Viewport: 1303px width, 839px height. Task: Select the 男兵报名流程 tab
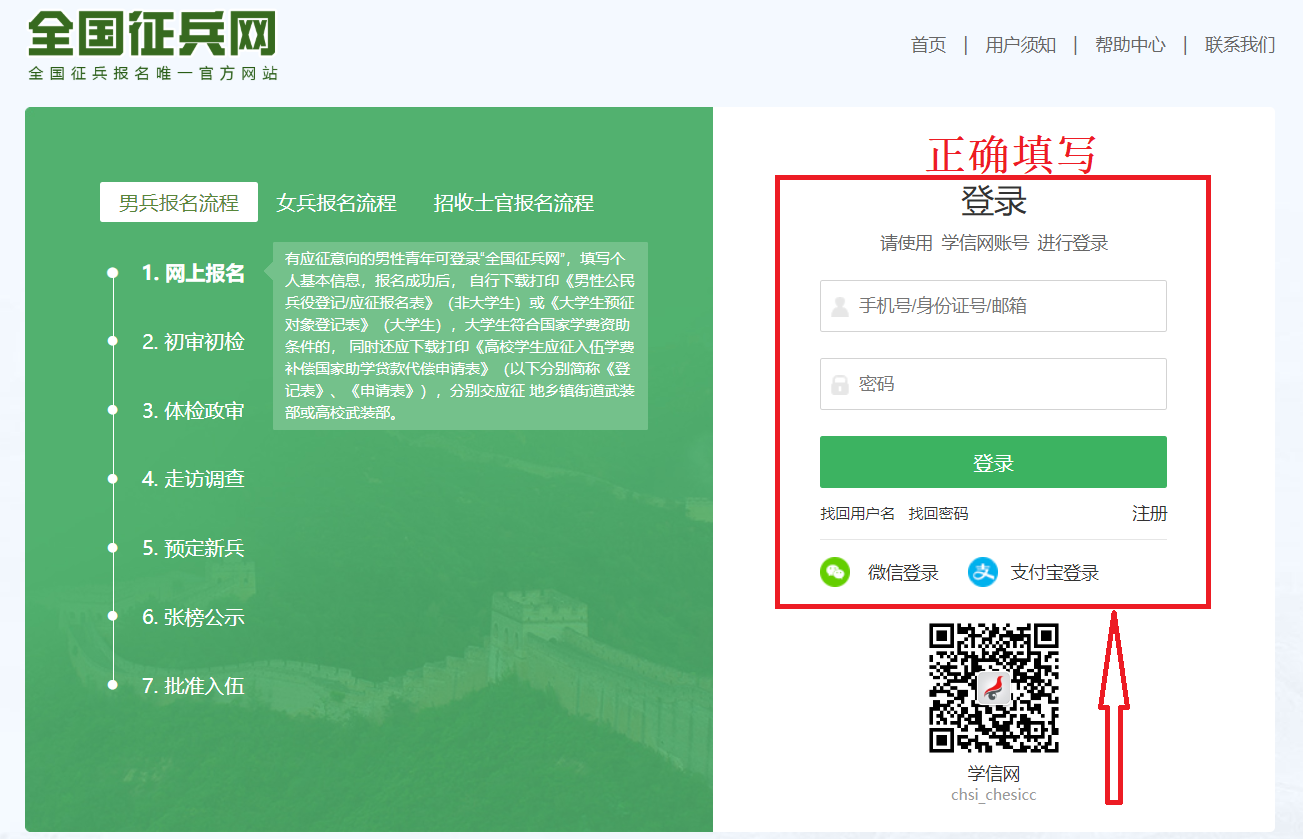(x=179, y=203)
